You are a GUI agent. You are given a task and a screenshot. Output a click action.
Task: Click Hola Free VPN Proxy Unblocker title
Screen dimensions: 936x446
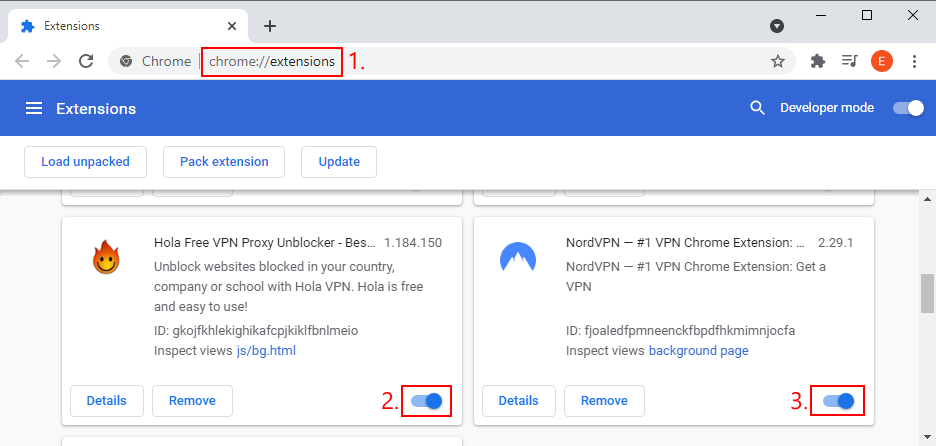(x=266, y=243)
